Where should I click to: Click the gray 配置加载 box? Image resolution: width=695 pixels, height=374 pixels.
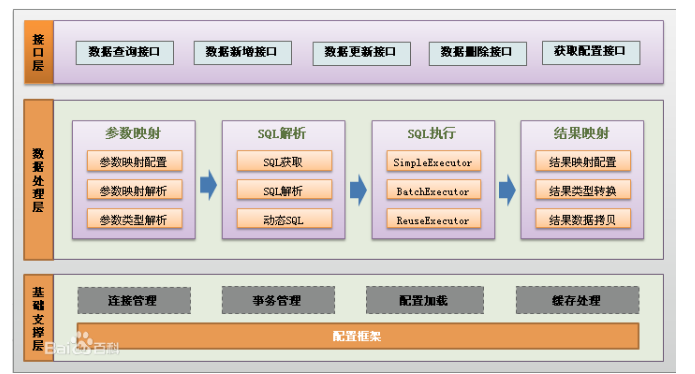(x=425, y=300)
